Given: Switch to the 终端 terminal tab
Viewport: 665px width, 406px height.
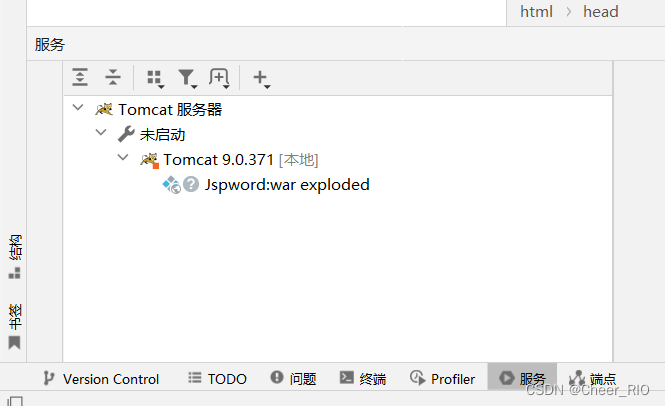Looking at the screenshot, I should coord(363,378).
